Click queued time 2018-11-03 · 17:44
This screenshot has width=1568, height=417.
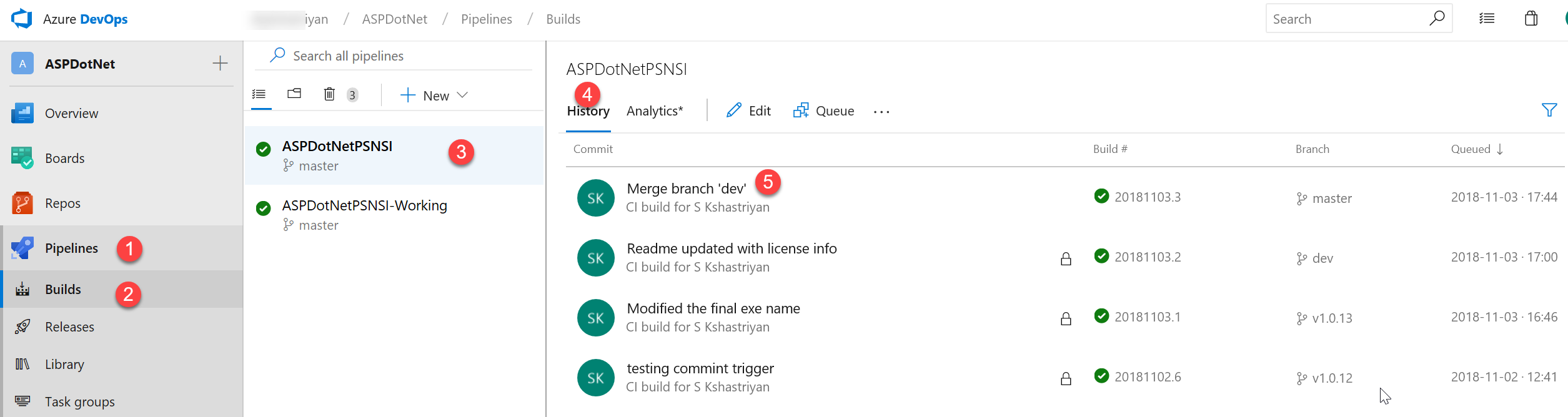tap(1504, 197)
